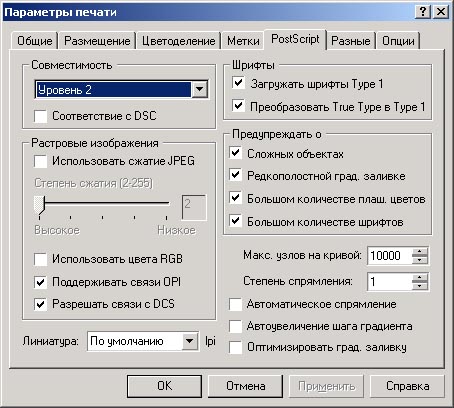Switch to the Общие tab
454x408 pixels.
coord(34,41)
